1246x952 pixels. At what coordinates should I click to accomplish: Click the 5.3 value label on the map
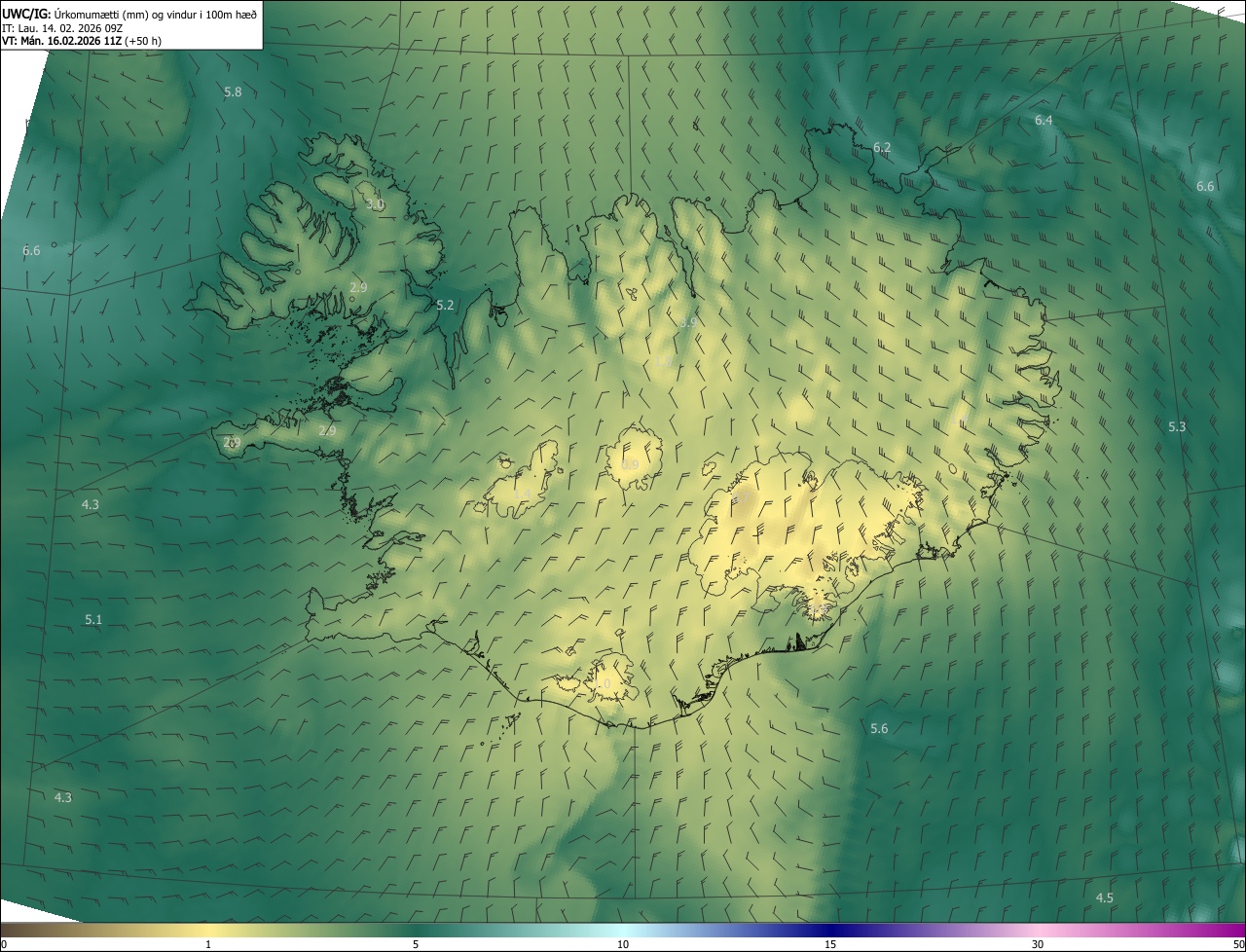[1177, 426]
